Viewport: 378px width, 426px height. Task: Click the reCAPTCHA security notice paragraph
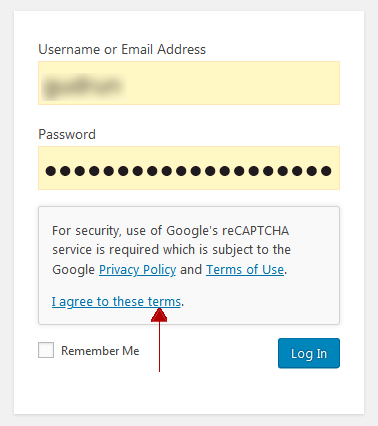(x=171, y=250)
